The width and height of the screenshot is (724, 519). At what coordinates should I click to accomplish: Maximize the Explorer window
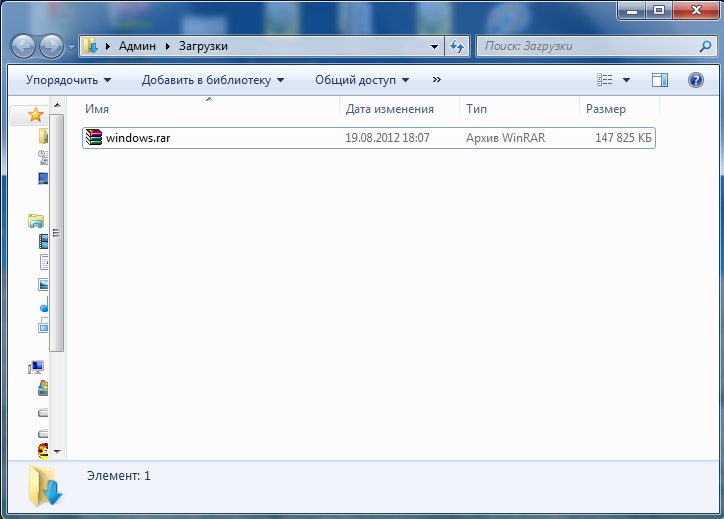point(659,10)
